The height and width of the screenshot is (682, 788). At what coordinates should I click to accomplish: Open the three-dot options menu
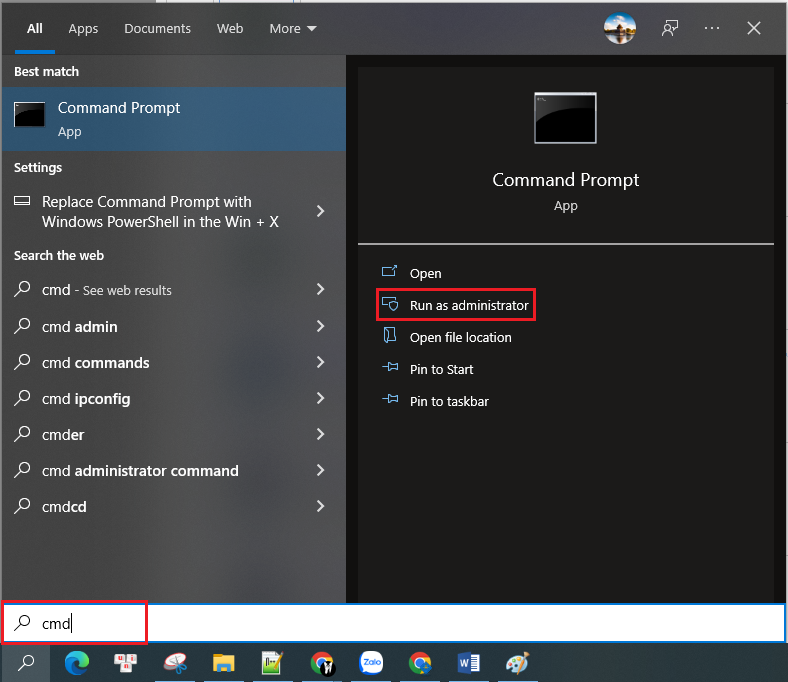click(712, 29)
